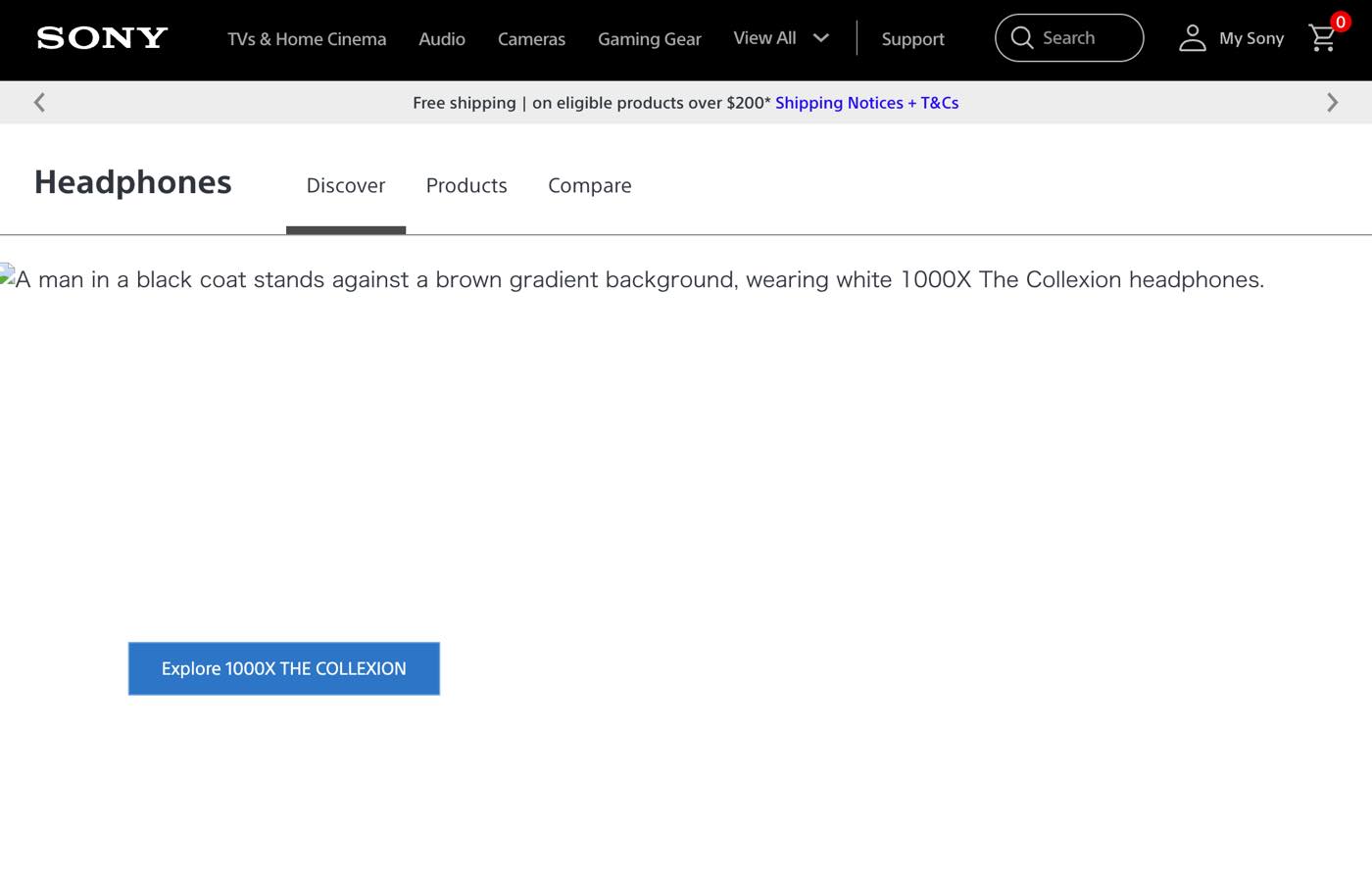
Task: Switch to the Compare tab
Action: [589, 186]
